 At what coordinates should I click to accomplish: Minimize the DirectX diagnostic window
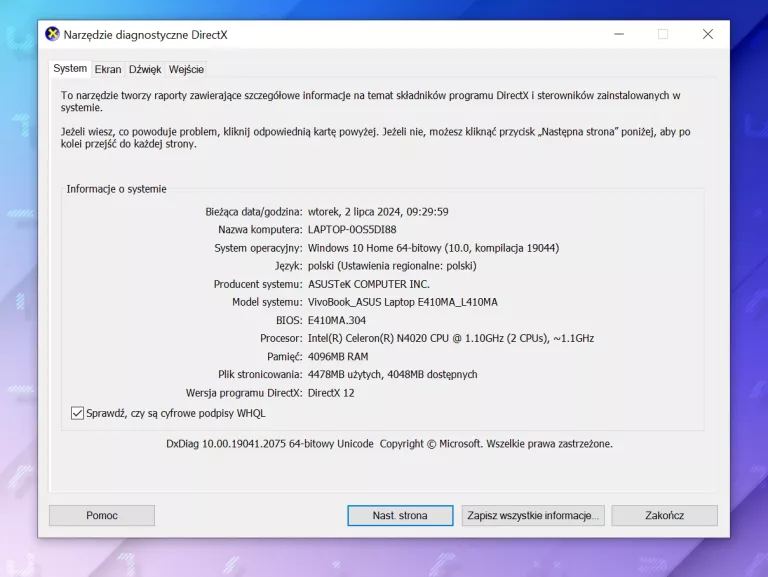pyautogui.click(x=617, y=34)
